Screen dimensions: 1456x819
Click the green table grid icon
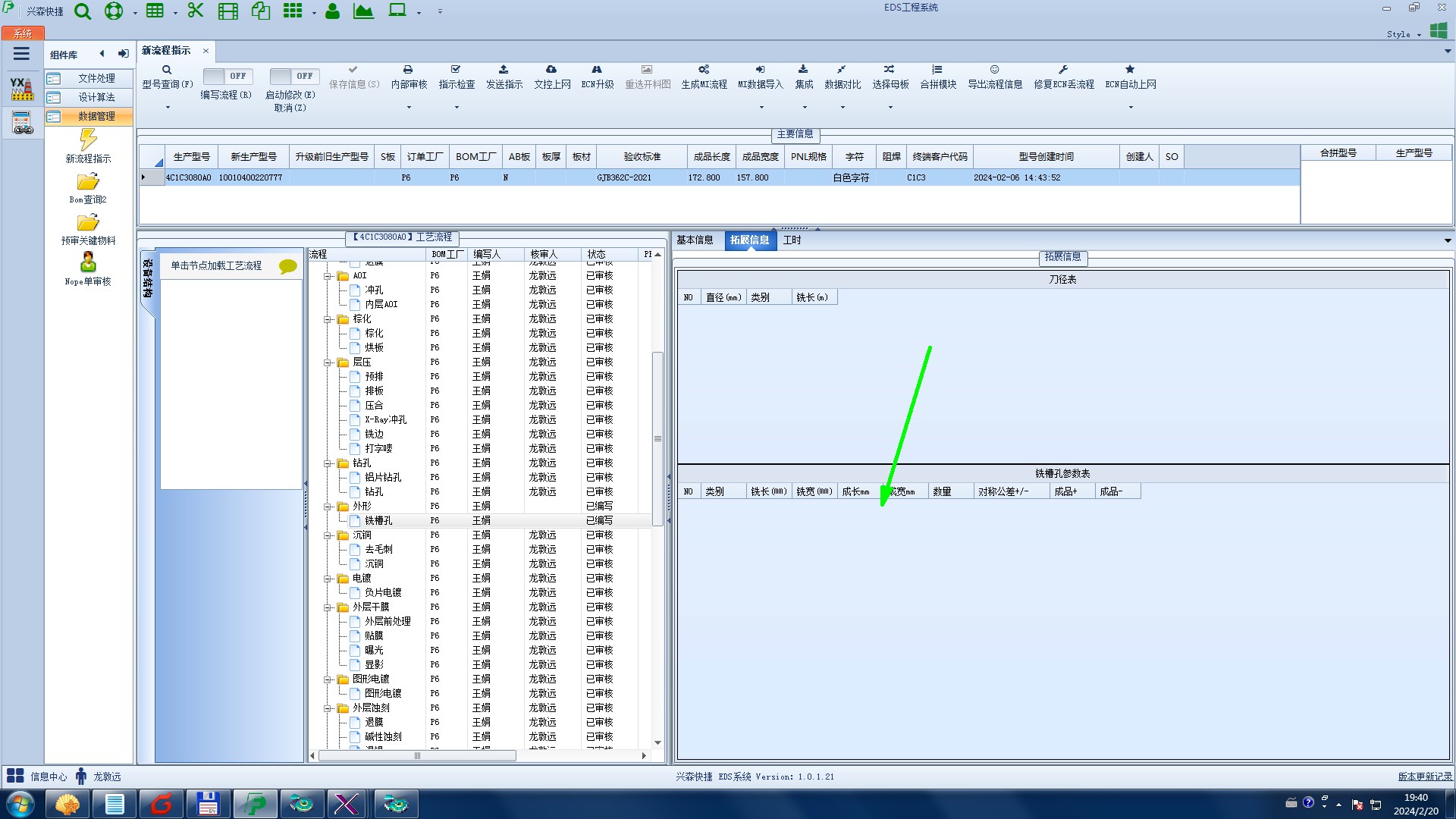155,11
